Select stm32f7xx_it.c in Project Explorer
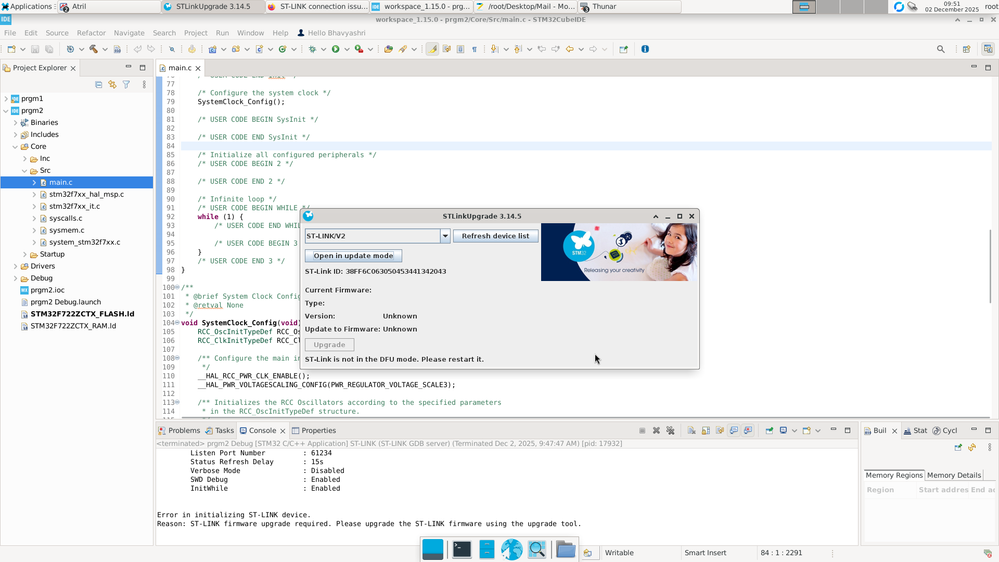The height and width of the screenshot is (562, 999). click(x=74, y=207)
